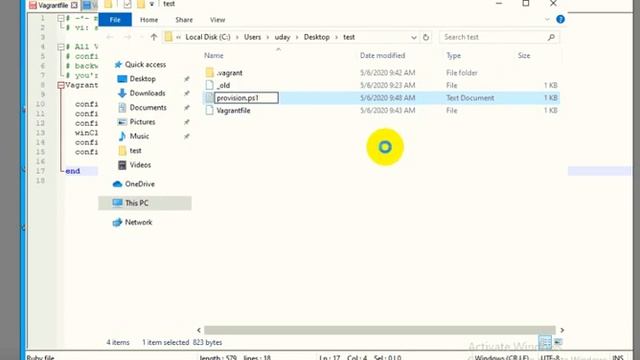Collapse the line 1 fold marker in Notepad++
640x360 pixels.
coord(61,18)
